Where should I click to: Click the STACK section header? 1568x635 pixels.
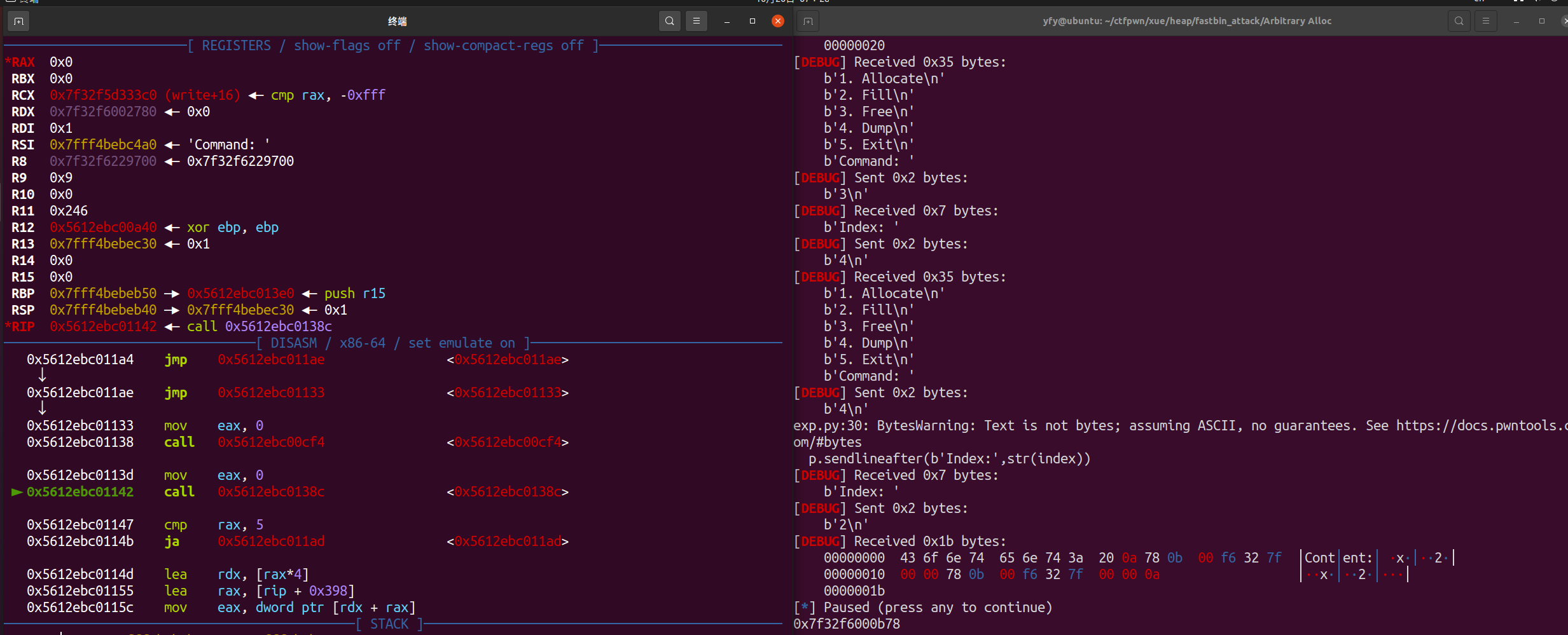coord(389,624)
